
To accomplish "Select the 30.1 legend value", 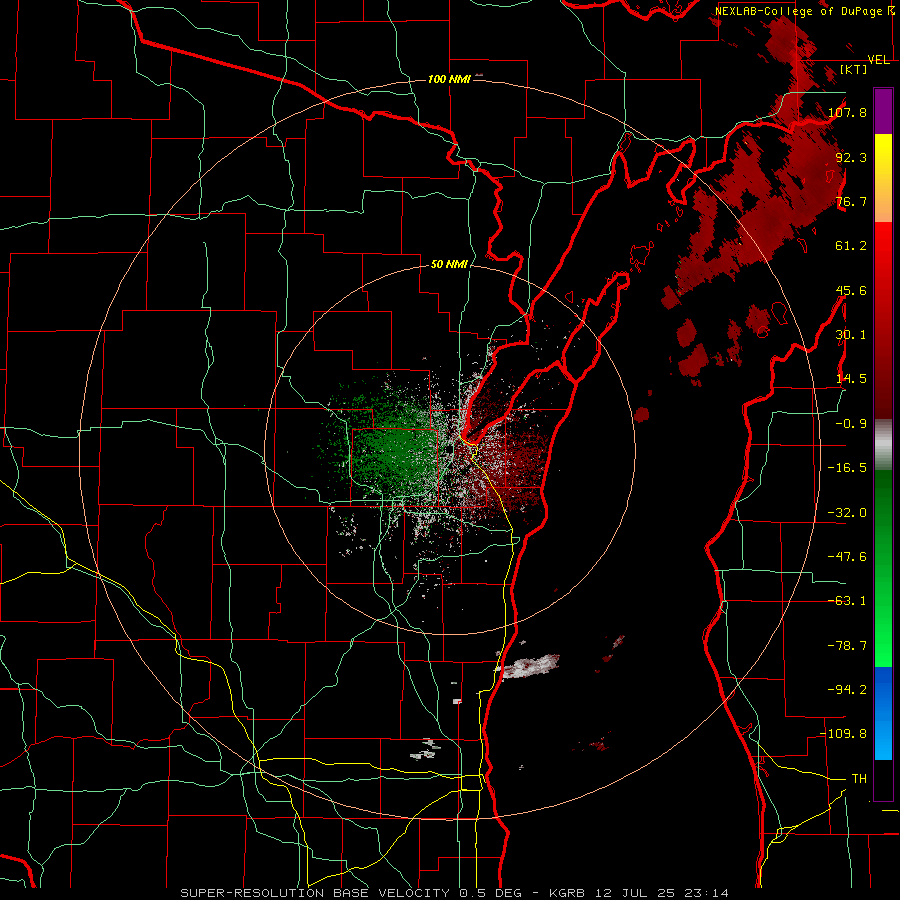I will 851,335.
